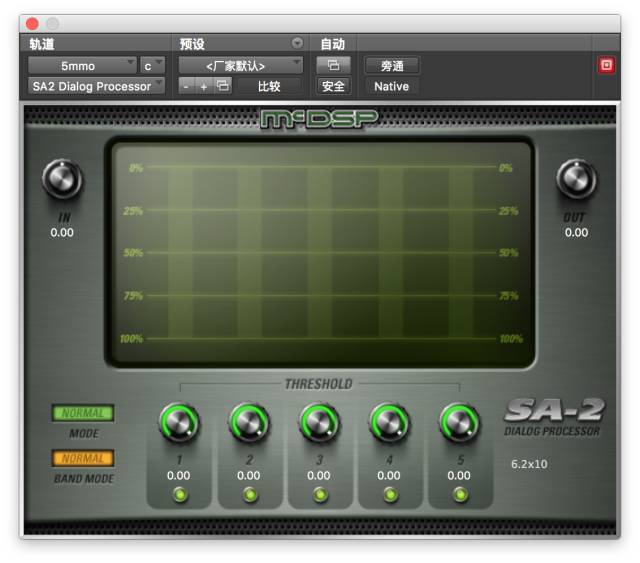Close the plugin window with red button

32,24
